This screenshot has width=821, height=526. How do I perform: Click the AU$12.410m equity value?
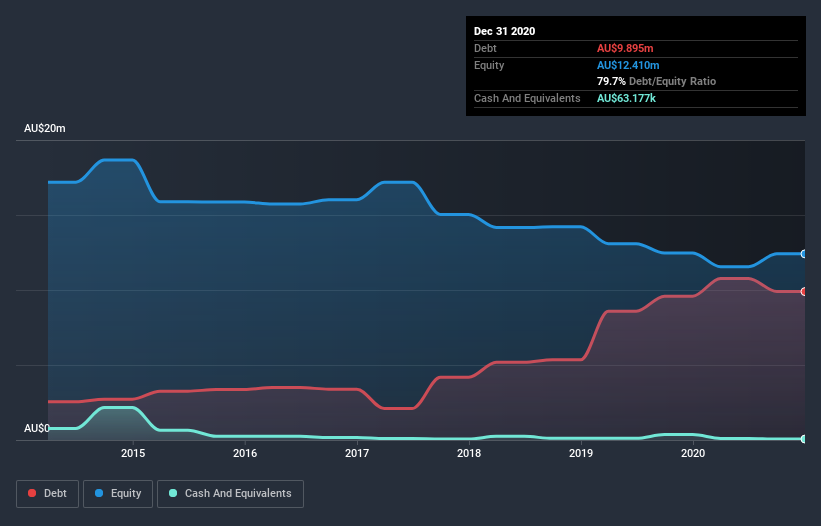[x=628, y=65]
